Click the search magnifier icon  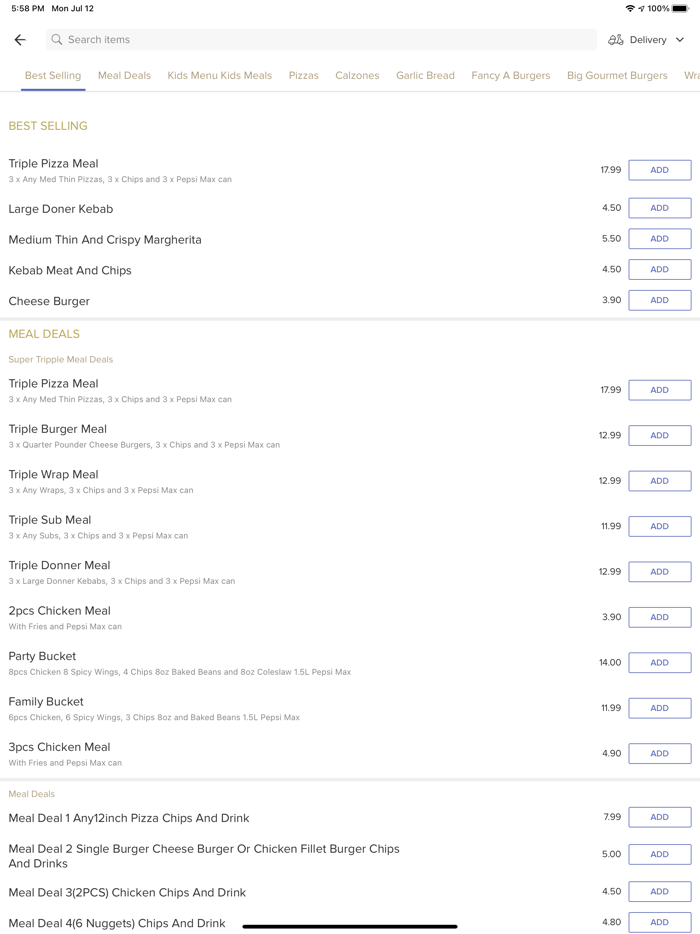57,40
